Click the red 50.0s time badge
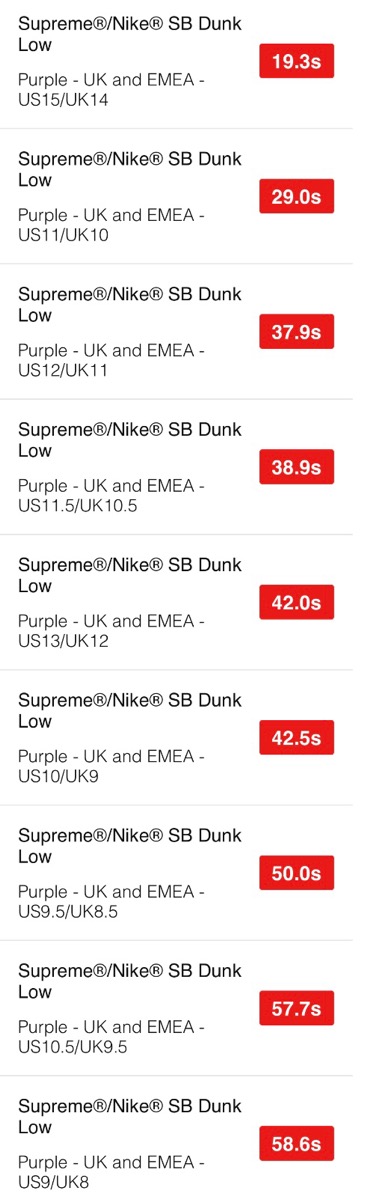 296,873
